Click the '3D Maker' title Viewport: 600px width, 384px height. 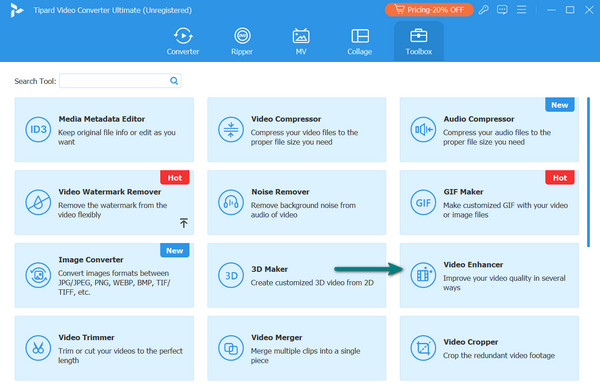coord(269,269)
